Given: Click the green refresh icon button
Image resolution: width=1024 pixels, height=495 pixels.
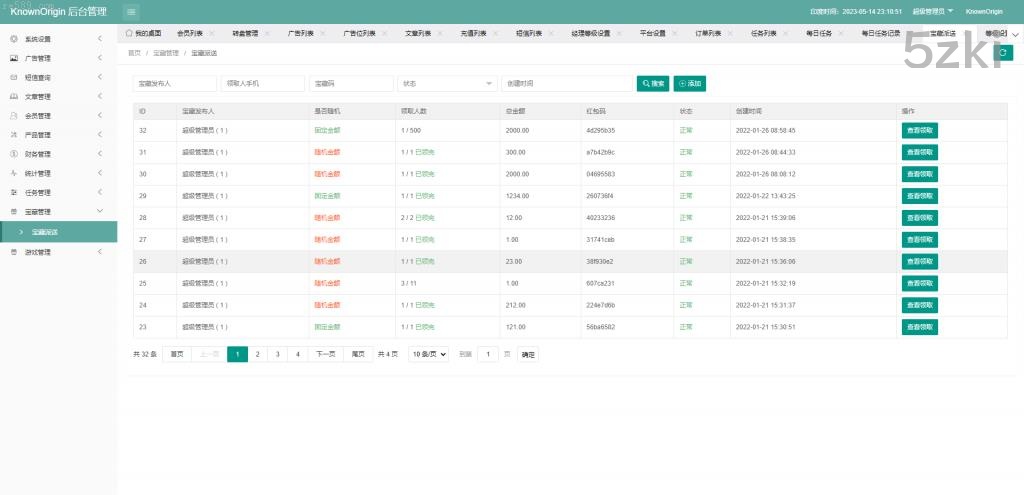Looking at the screenshot, I should (1005, 52).
